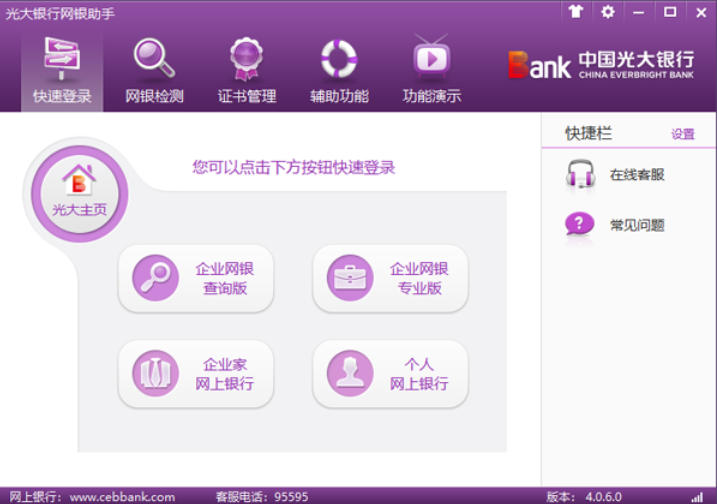Click the 常见问题 question bubble icon
Image resolution: width=717 pixels, height=504 pixels.
pyautogui.click(x=579, y=224)
